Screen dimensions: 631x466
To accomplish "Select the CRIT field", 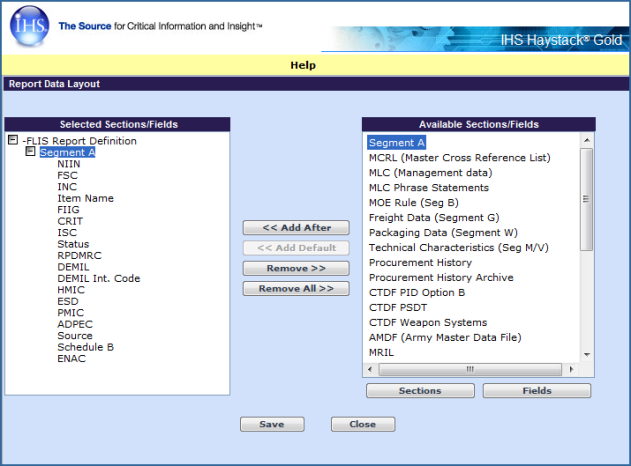I will tap(70, 221).
